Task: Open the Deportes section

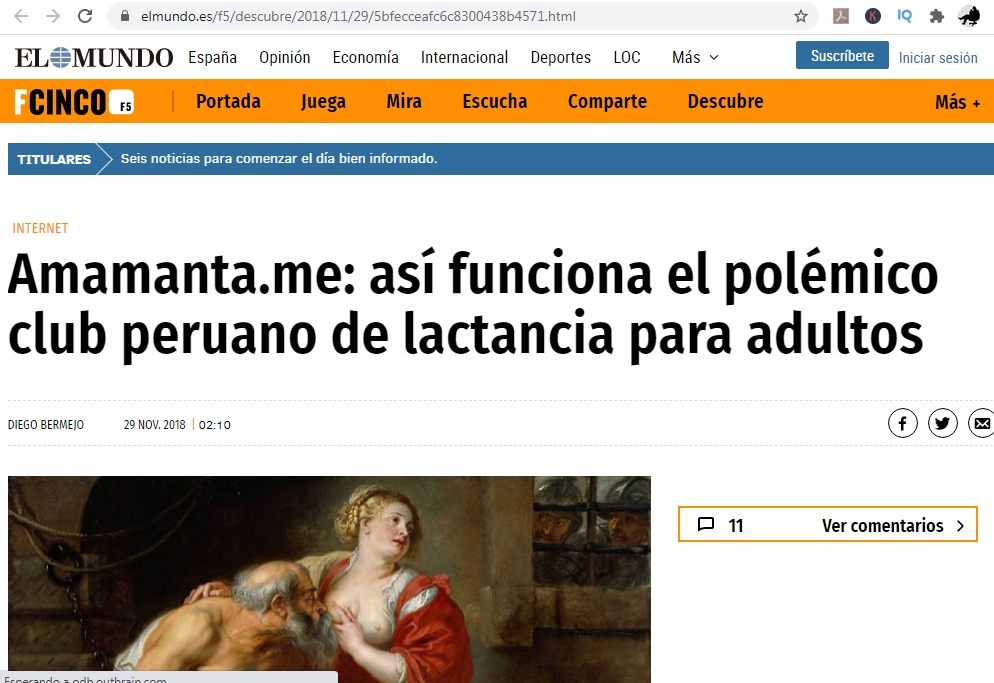Action: tap(560, 58)
